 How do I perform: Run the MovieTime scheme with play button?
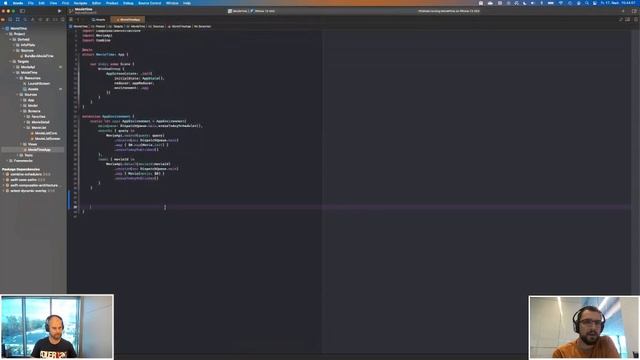(60, 11)
